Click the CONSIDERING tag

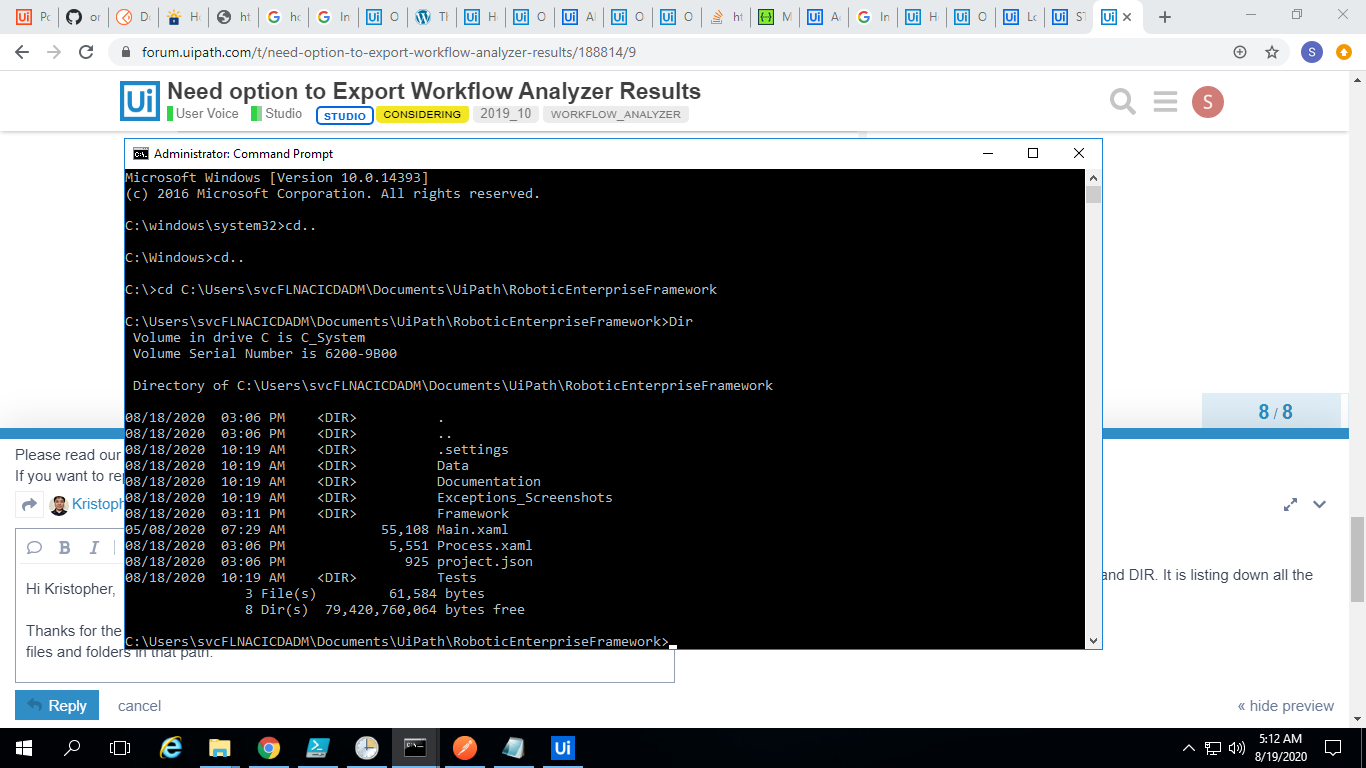(422, 114)
